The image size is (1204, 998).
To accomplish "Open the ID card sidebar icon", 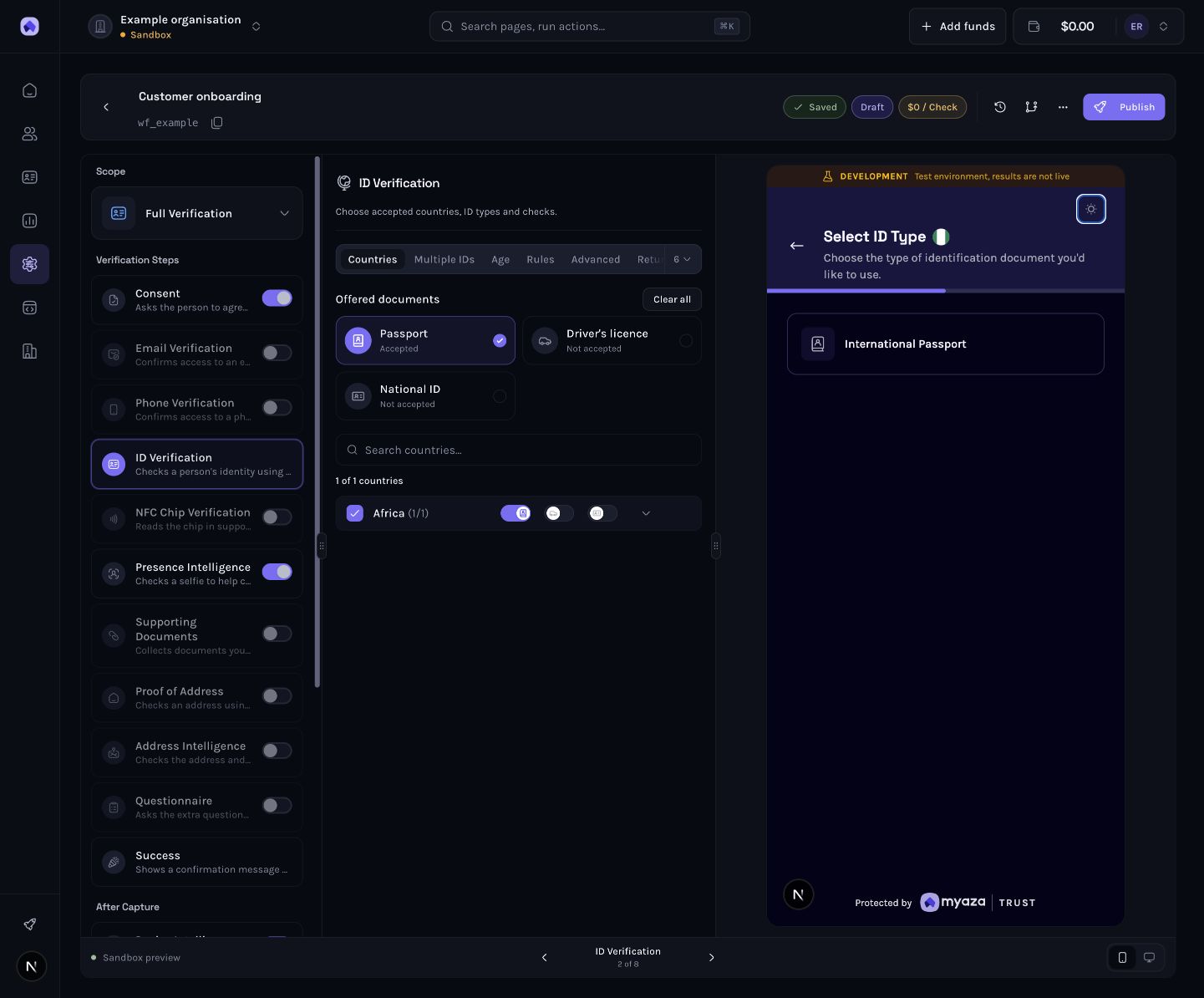I will (x=29, y=177).
